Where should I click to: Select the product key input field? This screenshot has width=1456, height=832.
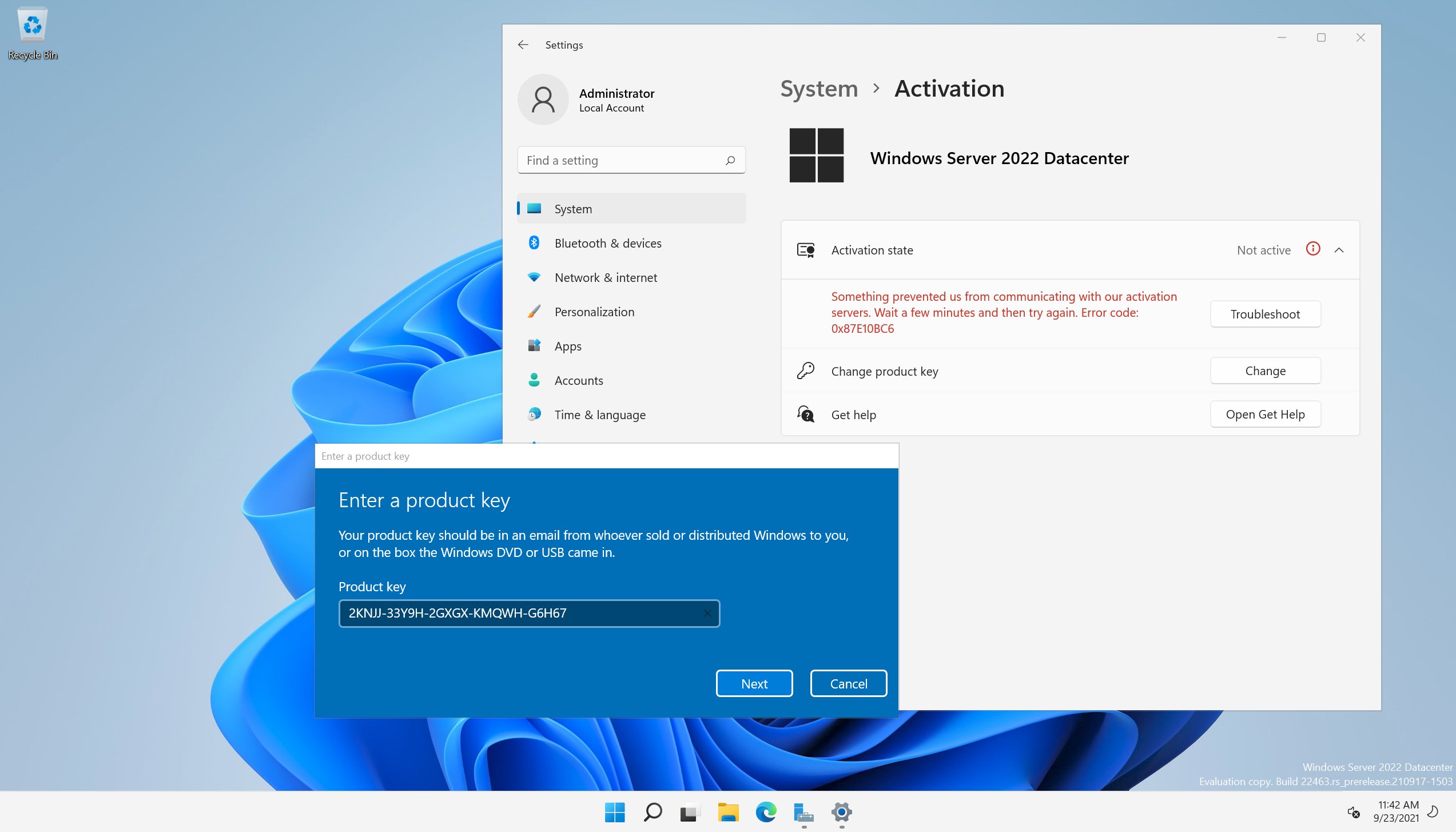pos(529,612)
